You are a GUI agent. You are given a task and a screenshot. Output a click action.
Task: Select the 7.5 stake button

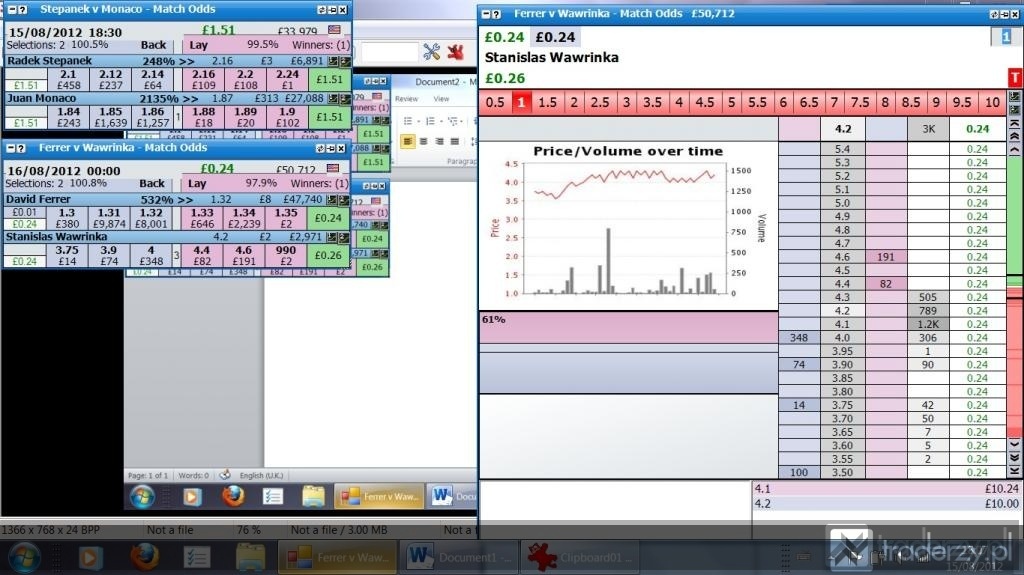859,103
